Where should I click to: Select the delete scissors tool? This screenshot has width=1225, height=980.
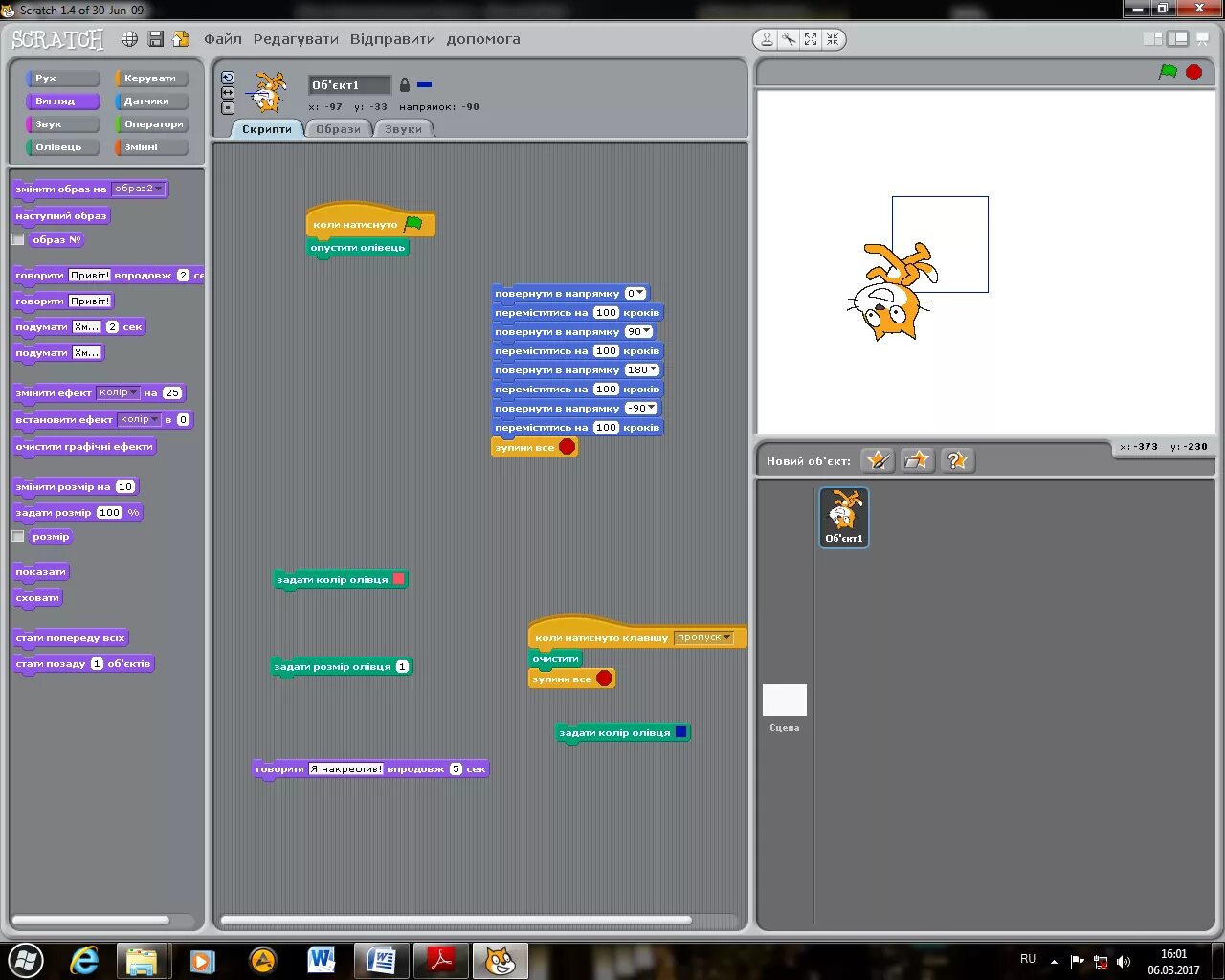pyautogui.click(x=789, y=39)
